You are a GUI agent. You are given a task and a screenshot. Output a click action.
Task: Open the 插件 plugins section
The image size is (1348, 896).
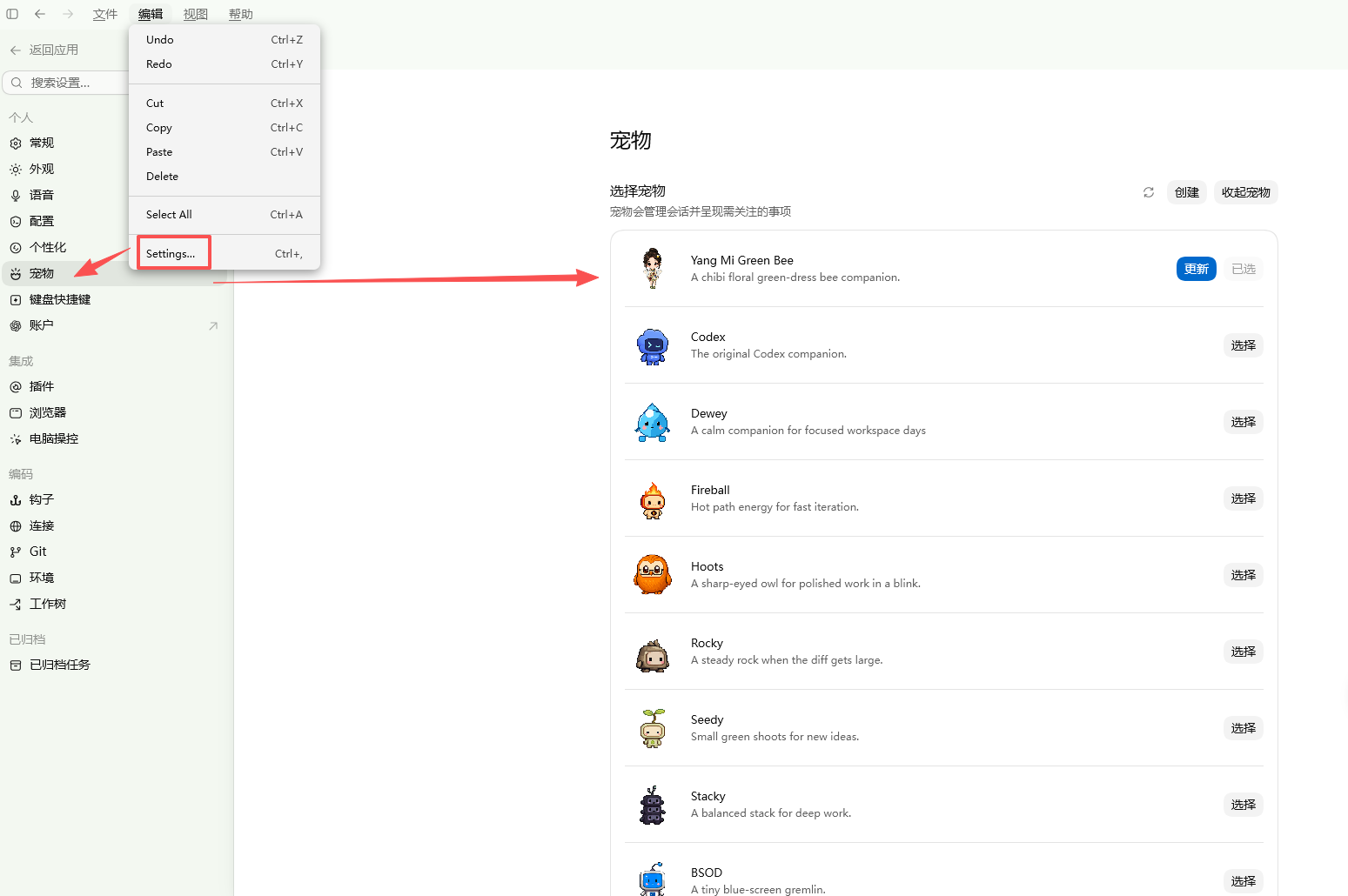point(115,386)
